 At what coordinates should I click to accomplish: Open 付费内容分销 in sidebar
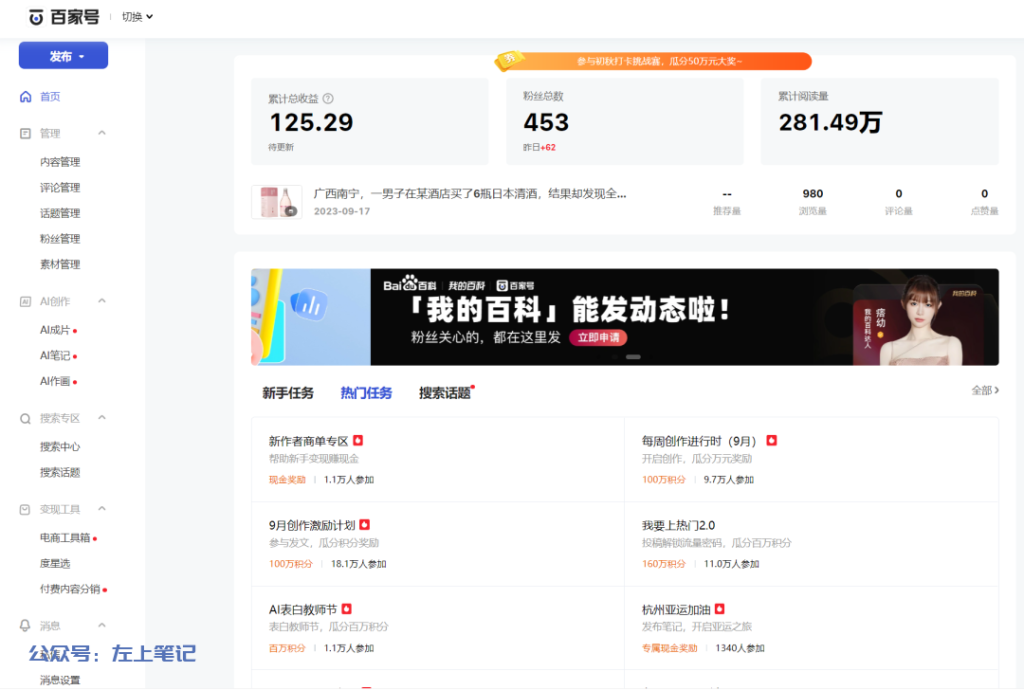73,589
